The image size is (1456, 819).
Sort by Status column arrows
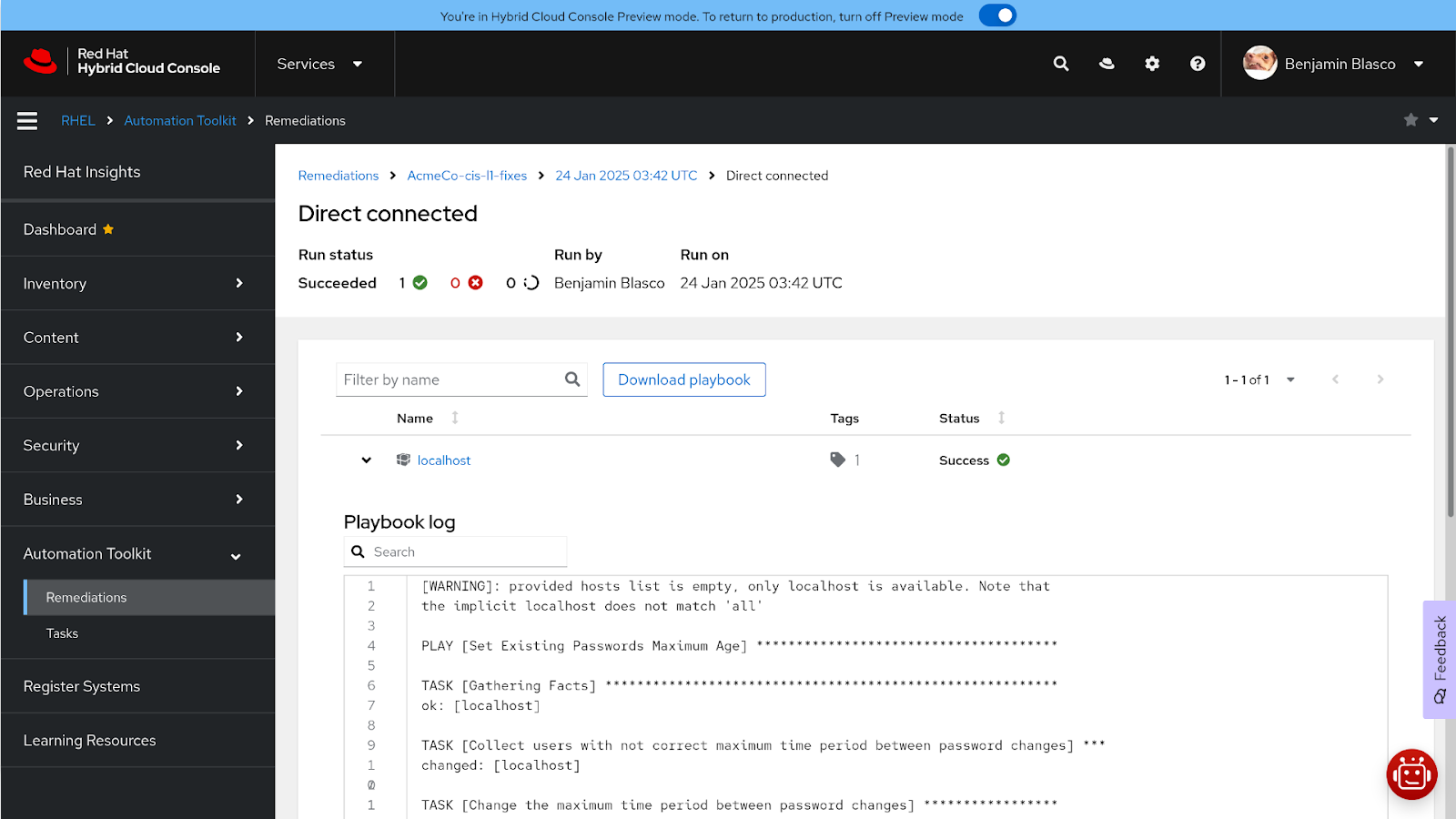(1001, 418)
